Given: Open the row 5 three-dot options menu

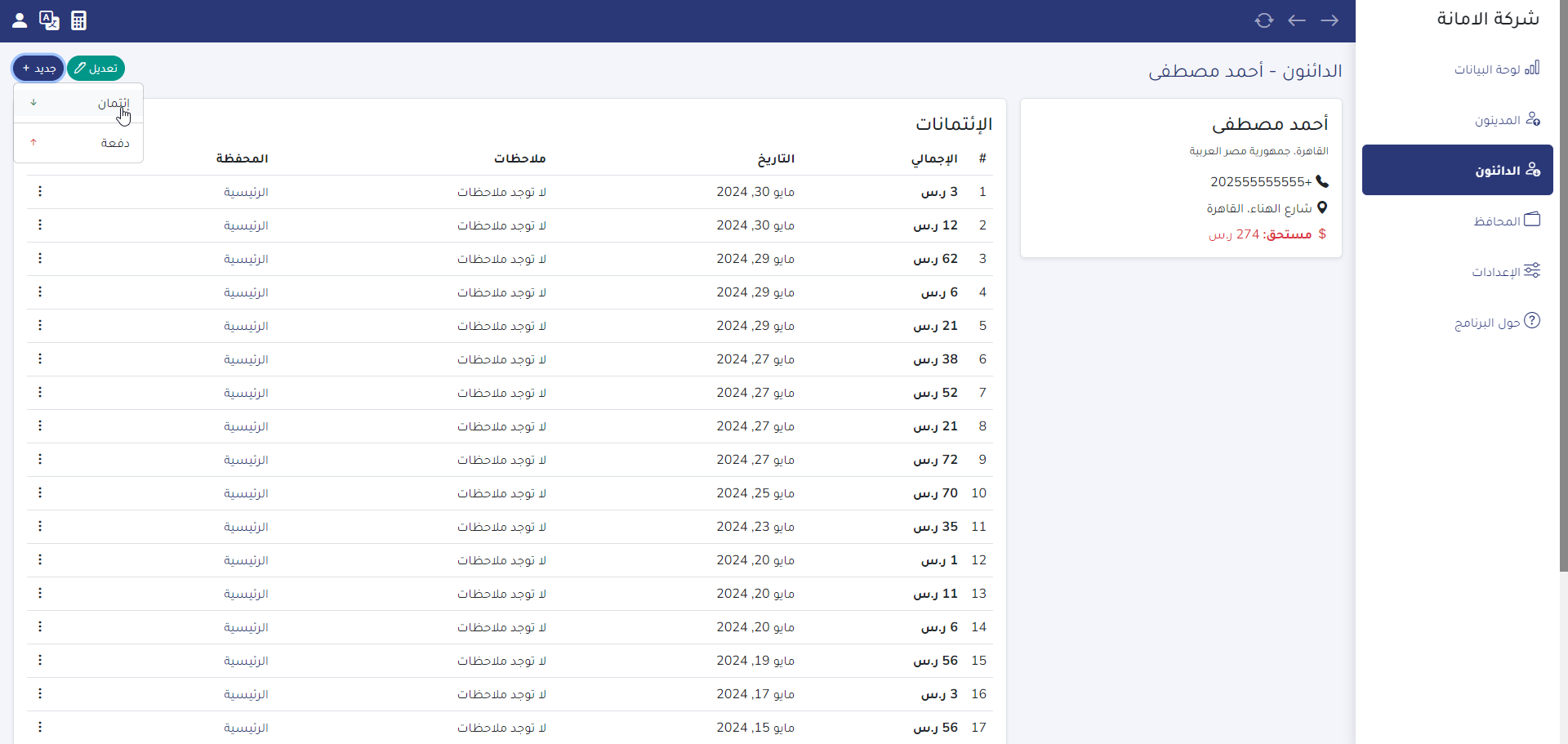Looking at the screenshot, I should point(40,325).
